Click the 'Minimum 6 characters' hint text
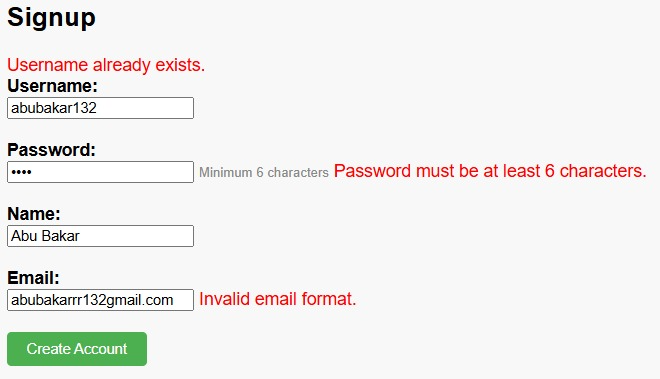This screenshot has height=379, width=660. point(263,172)
